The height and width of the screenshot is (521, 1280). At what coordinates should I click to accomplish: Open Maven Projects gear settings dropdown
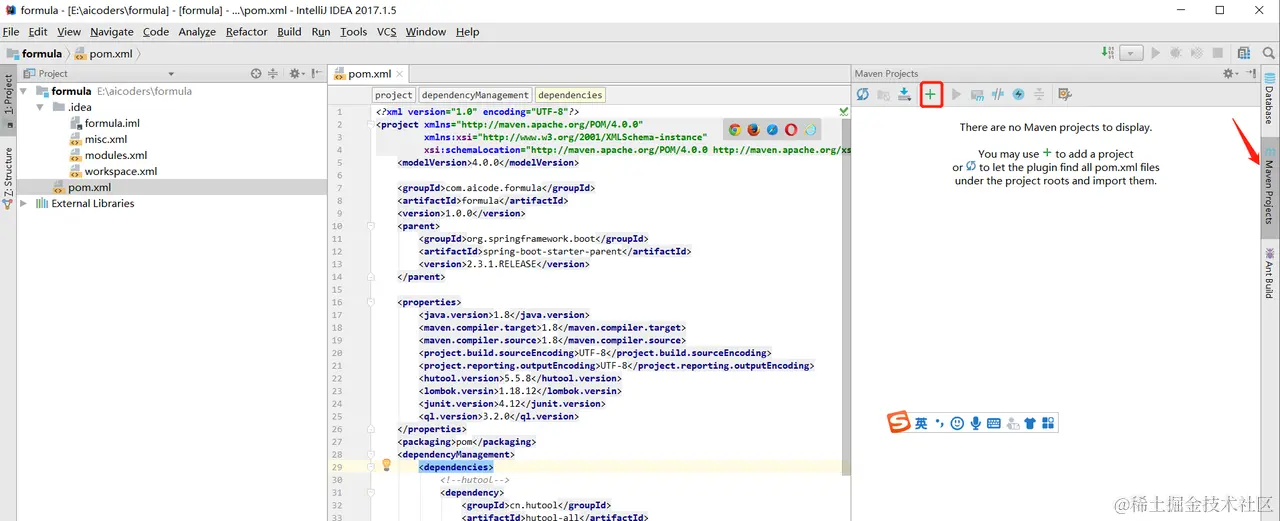tap(1231, 73)
